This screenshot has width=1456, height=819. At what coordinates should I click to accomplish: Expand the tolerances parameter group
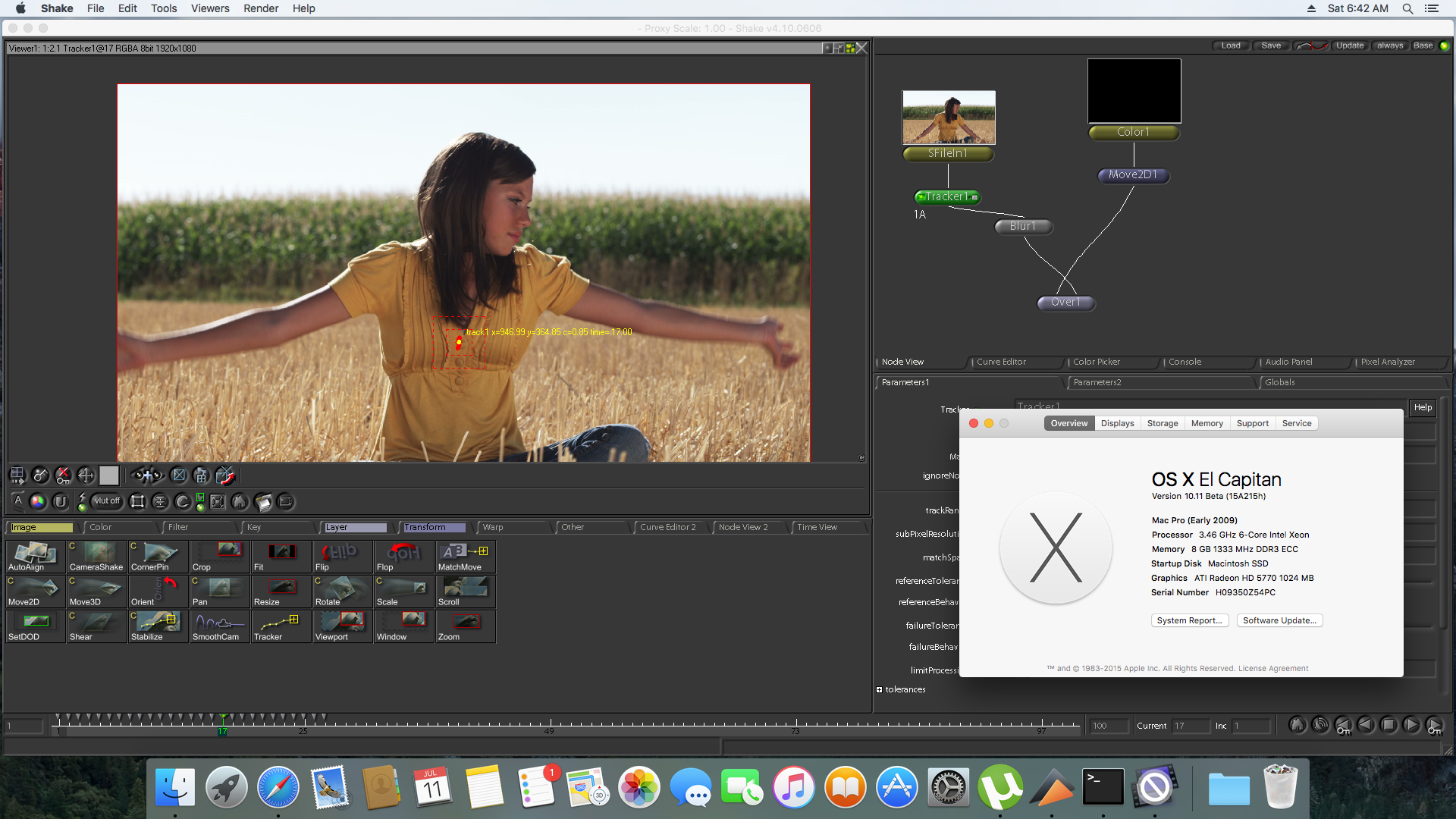click(879, 689)
